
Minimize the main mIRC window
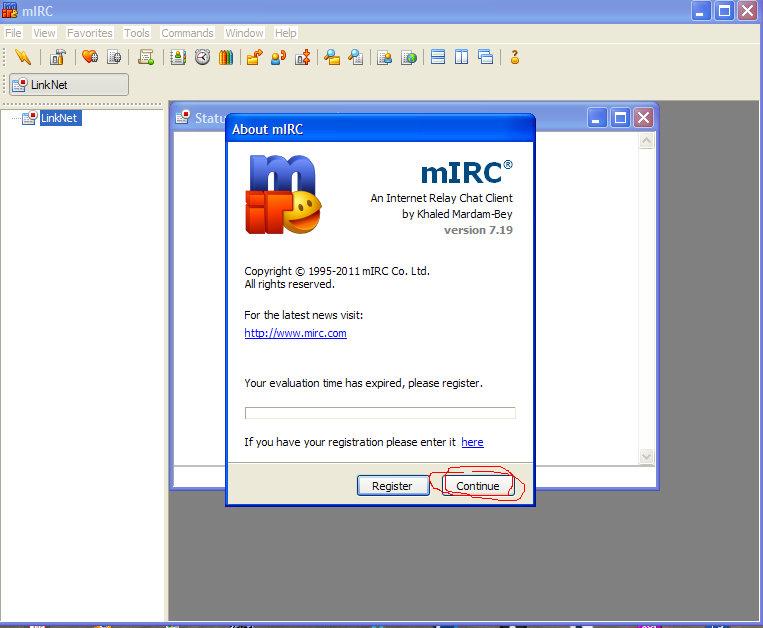point(701,11)
